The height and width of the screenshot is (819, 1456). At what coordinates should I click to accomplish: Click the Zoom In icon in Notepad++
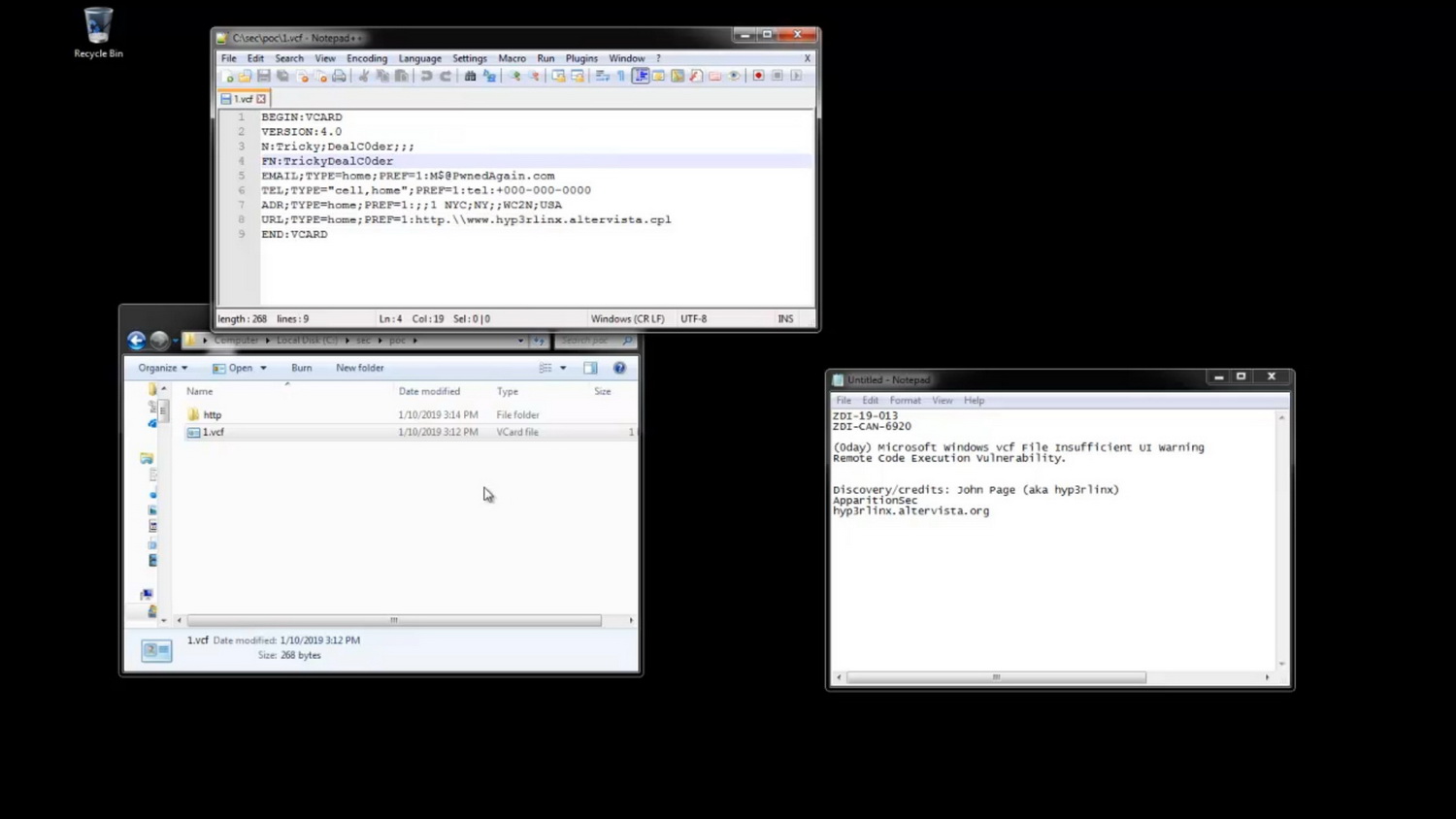coord(514,76)
